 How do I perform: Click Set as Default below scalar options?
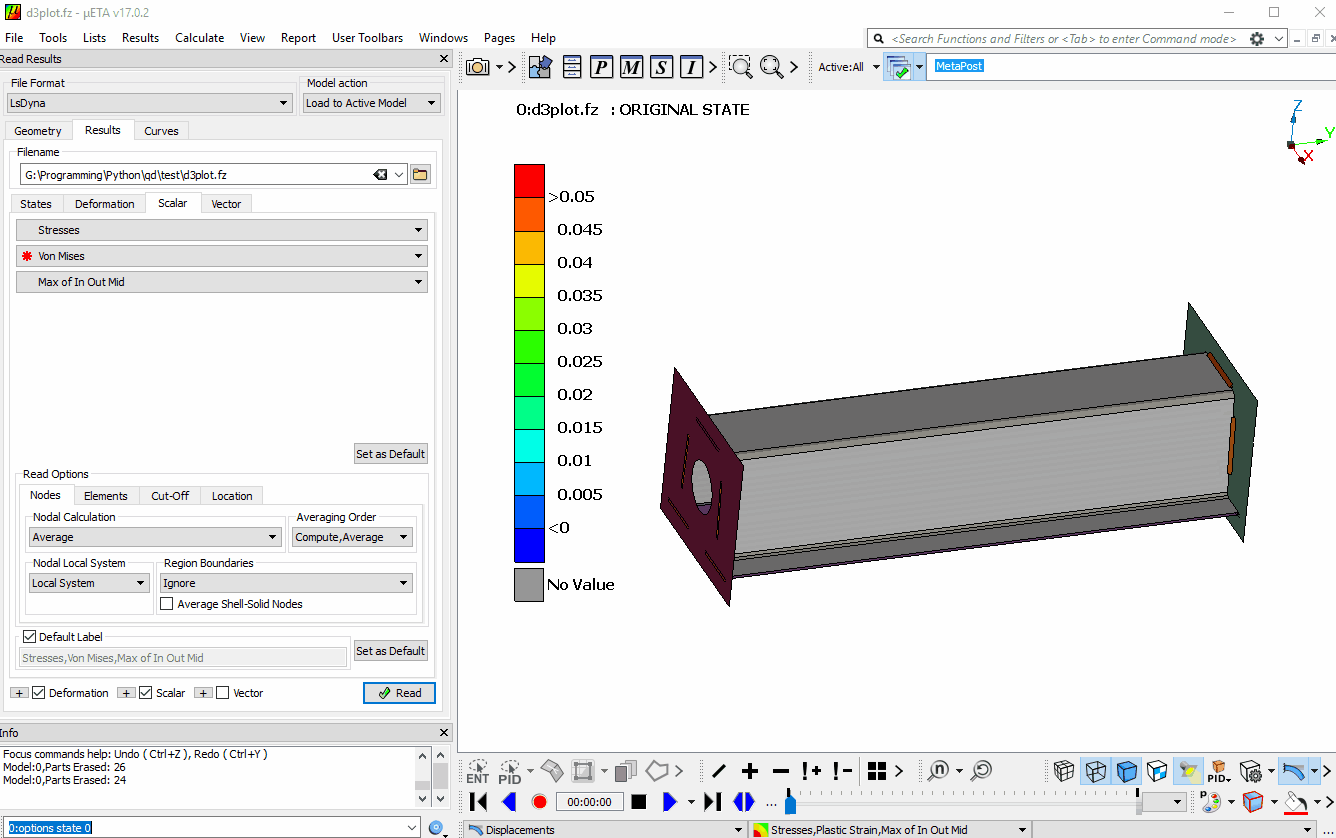click(x=391, y=454)
